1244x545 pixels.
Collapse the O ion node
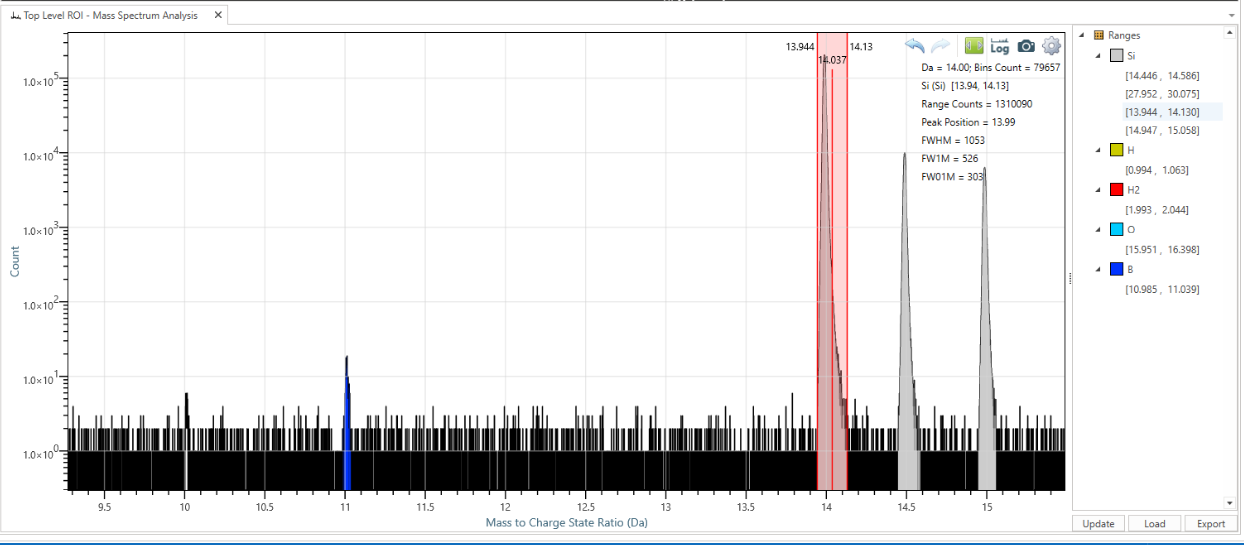(x=1098, y=230)
